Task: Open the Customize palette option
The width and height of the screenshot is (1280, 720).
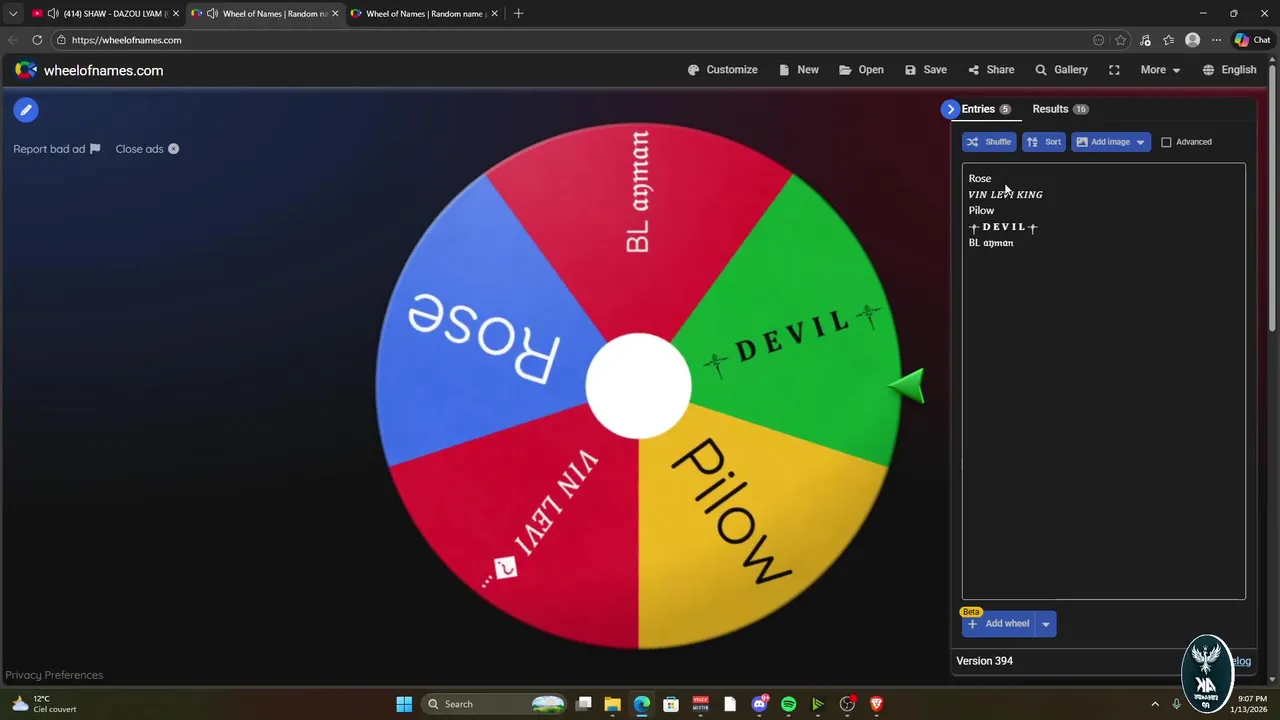Action: point(723,70)
